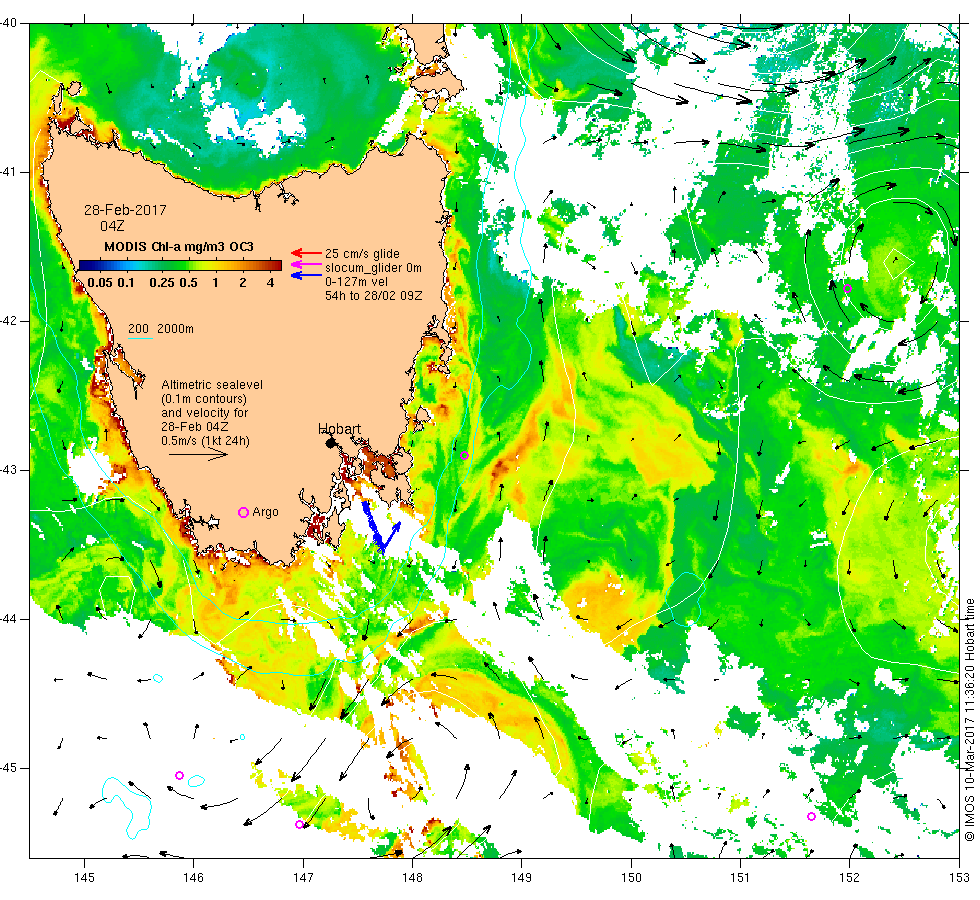Click the '25 cm/s glide' legend text
Viewport: 980px width, 900px height.
click(362, 254)
